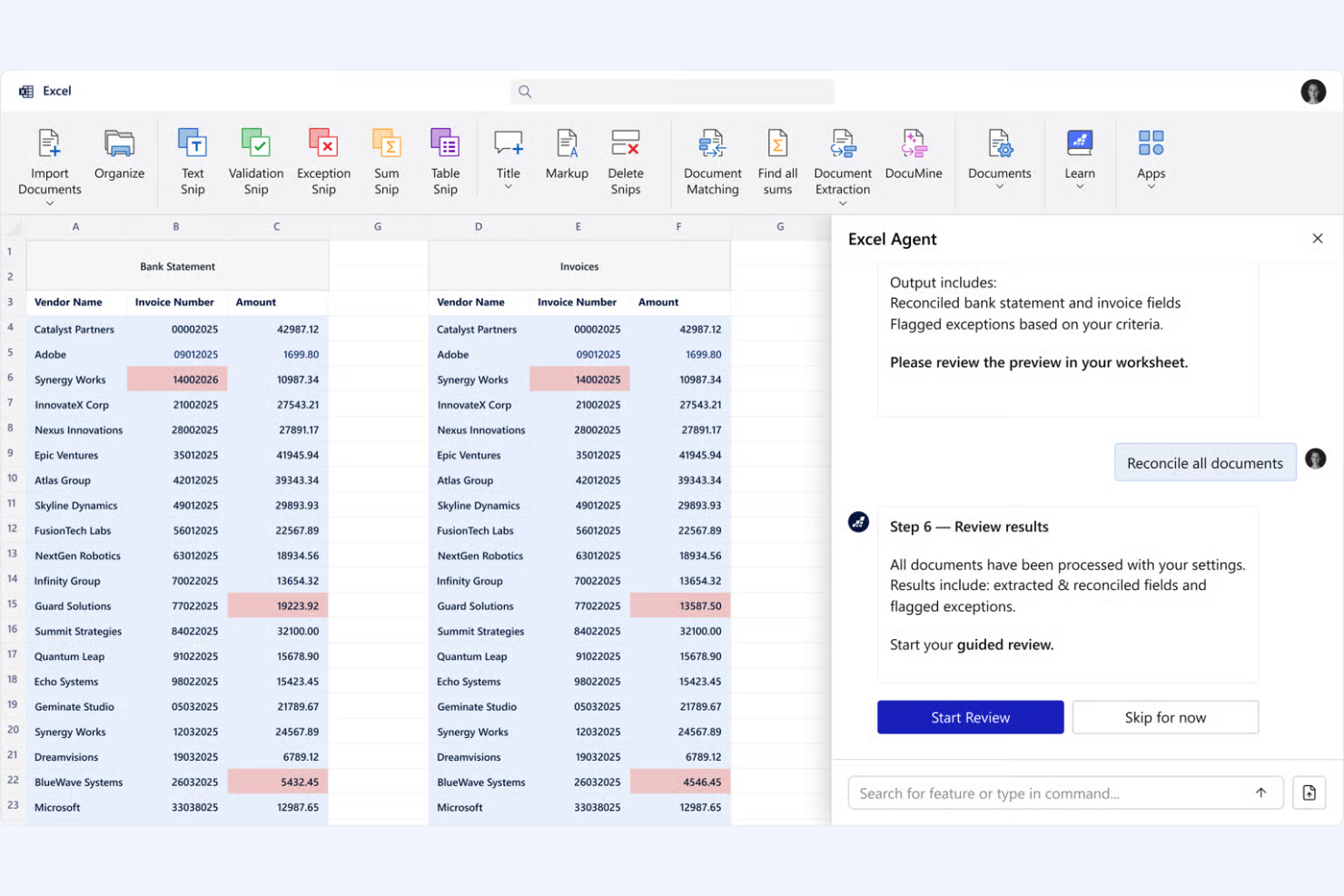Click the Skip for now button
Screen dimensions: 1344x896
(1165, 717)
